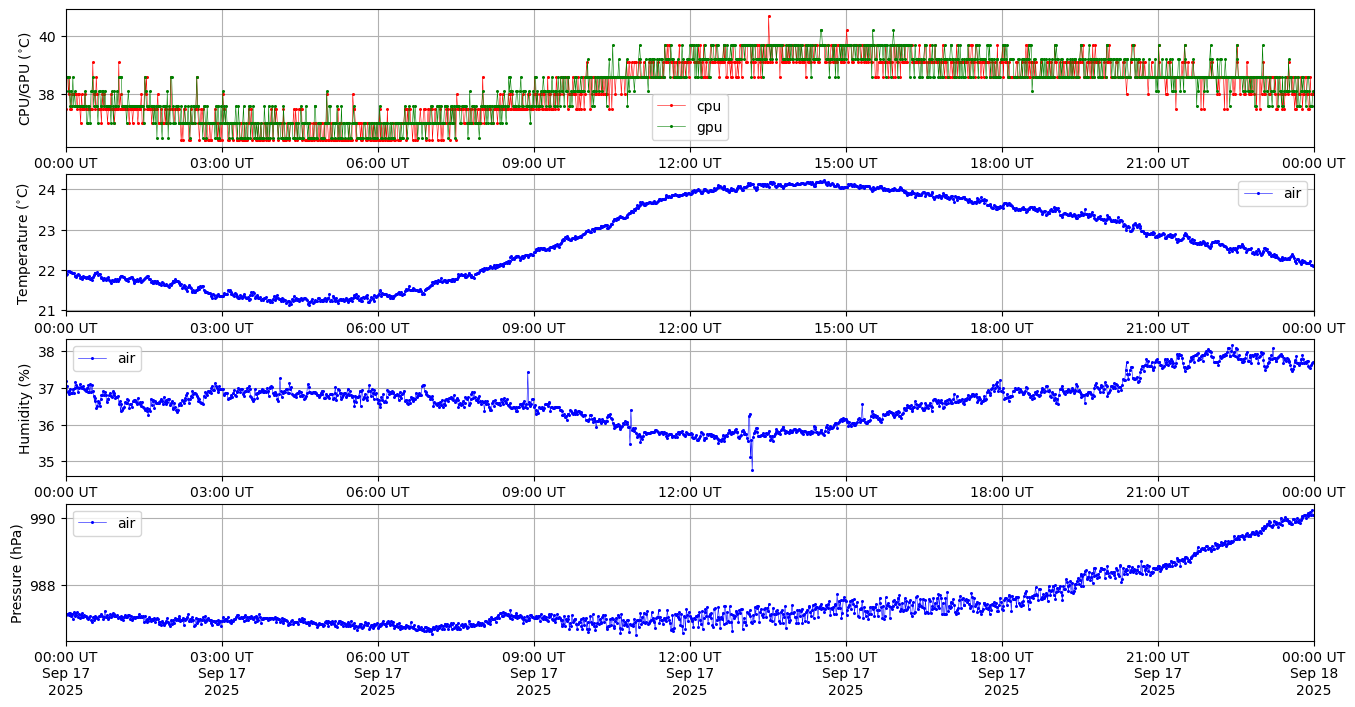Click the "24" tick on the Temperature axis

tap(49, 190)
